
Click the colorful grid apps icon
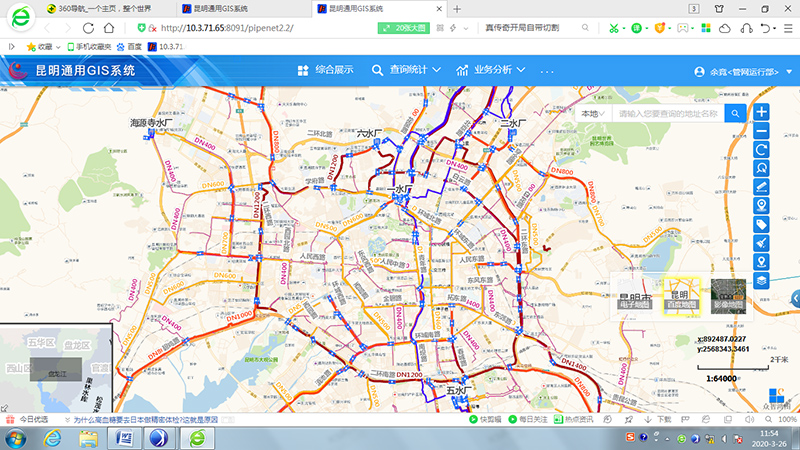pyautogui.click(x=706, y=29)
